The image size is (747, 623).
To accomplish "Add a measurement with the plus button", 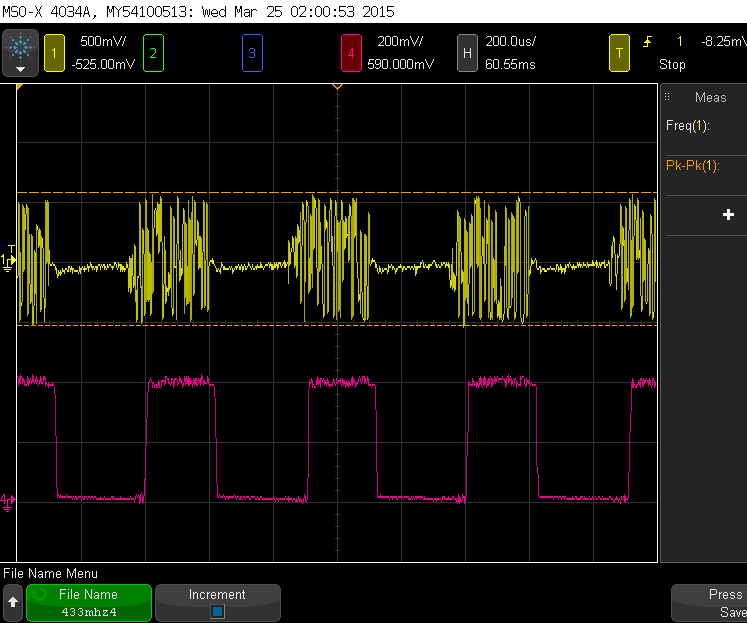I will click(x=728, y=214).
